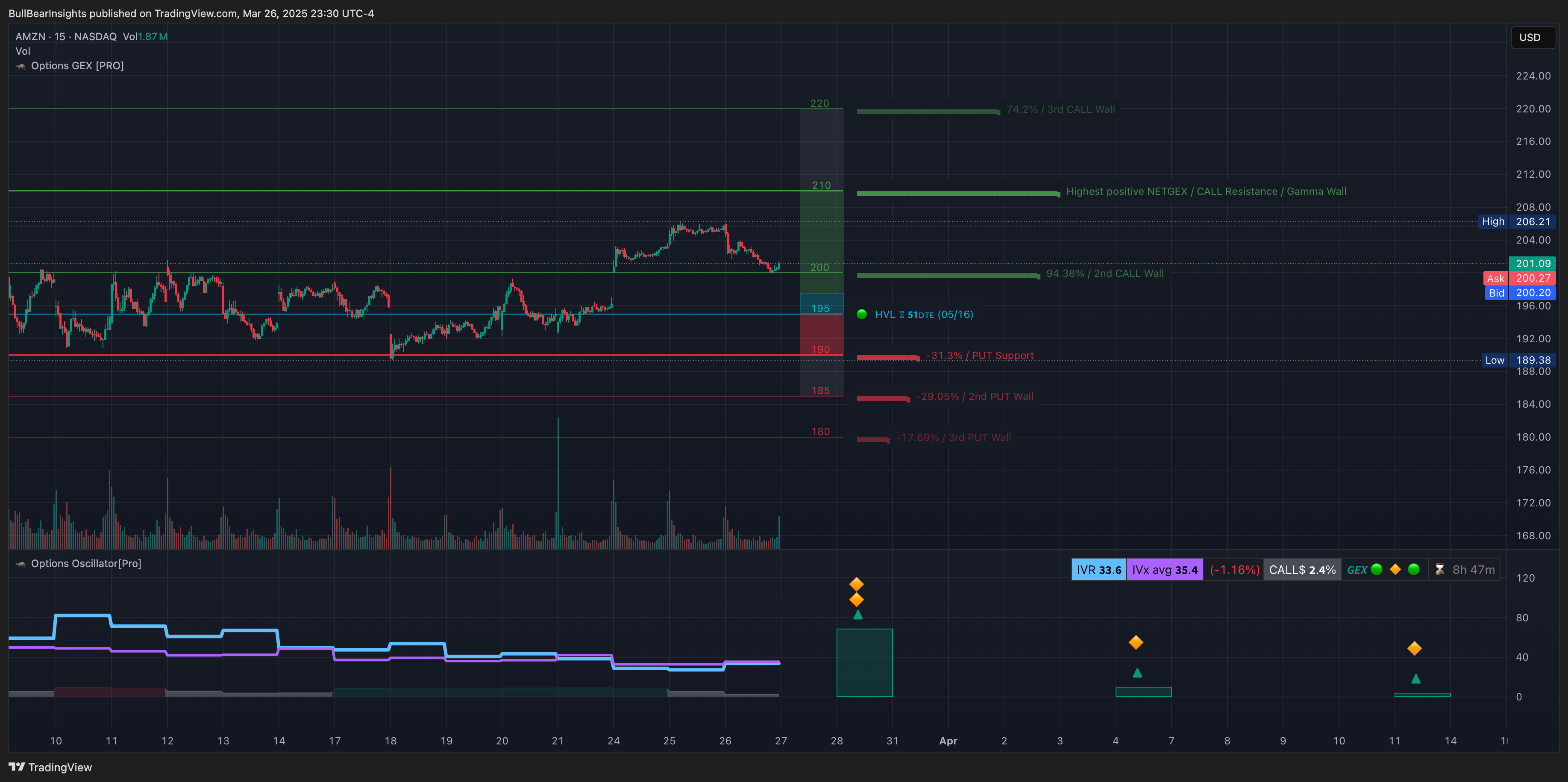Click the TradingView logo icon
Screen dimensions: 1568x782
[16, 767]
